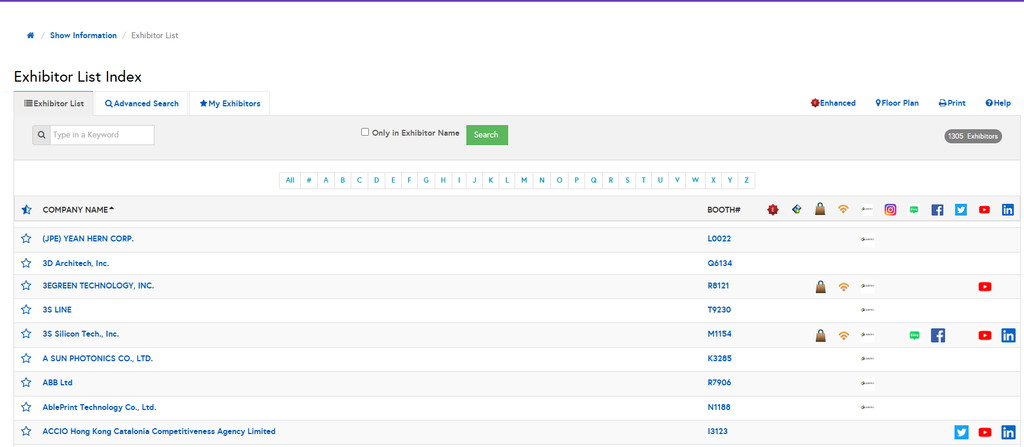The height and width of the screenshot is (447, 1024).
Task: Switch to the Exhibitor List tab
Action: coord(54,103)
